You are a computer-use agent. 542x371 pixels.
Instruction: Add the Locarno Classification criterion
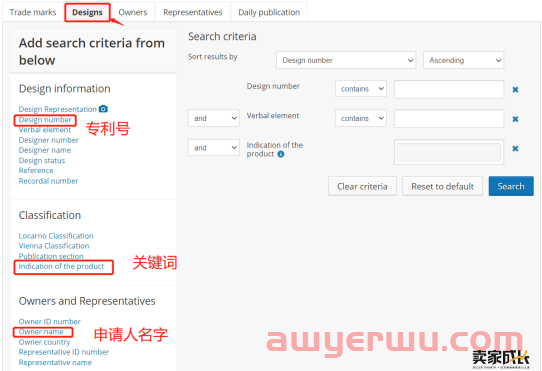pyautogui.click(x=56, y=236)
